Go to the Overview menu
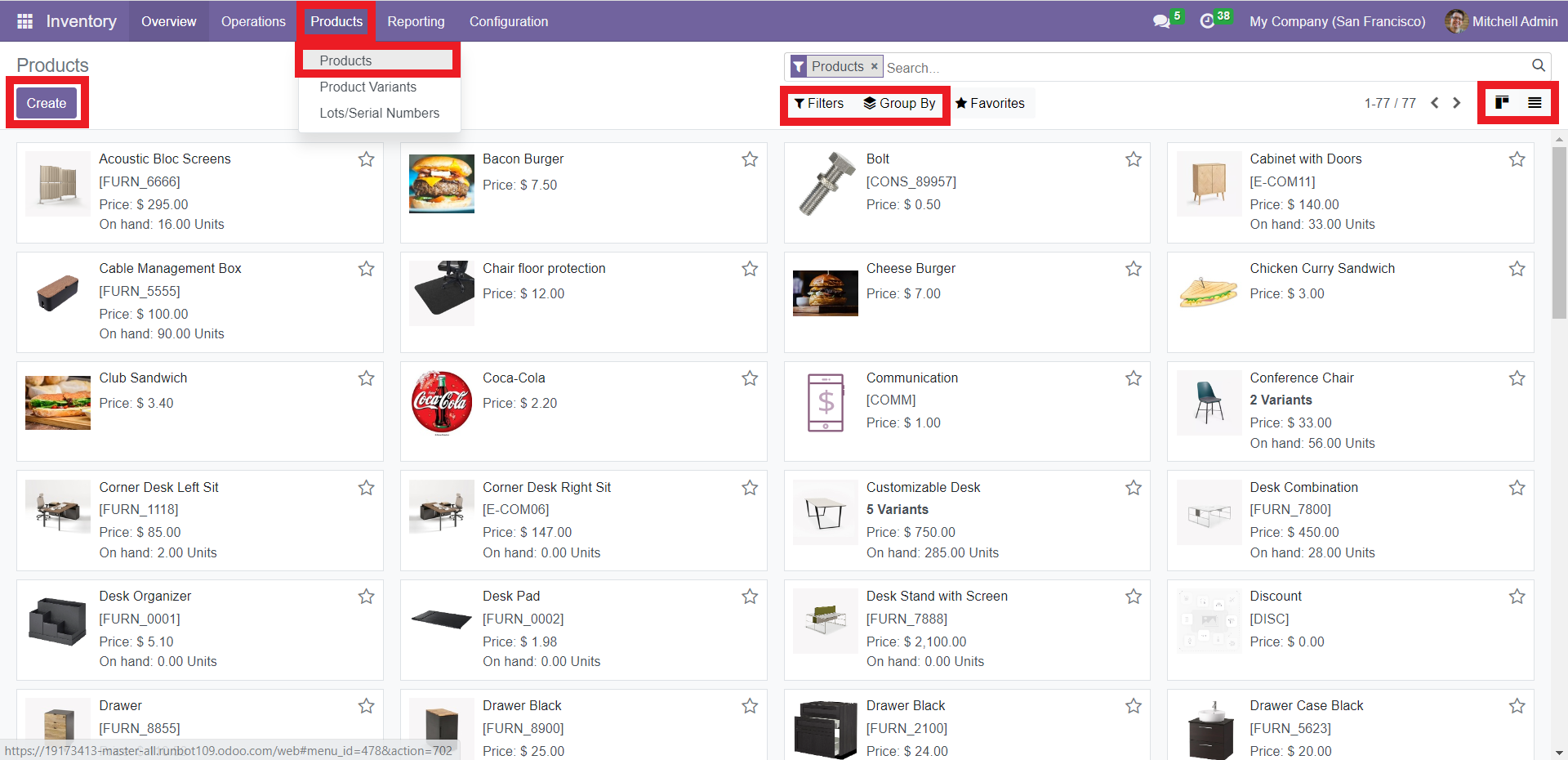Image resolution: width=1568 pixels, height=760 pixels. coord(169,21)
